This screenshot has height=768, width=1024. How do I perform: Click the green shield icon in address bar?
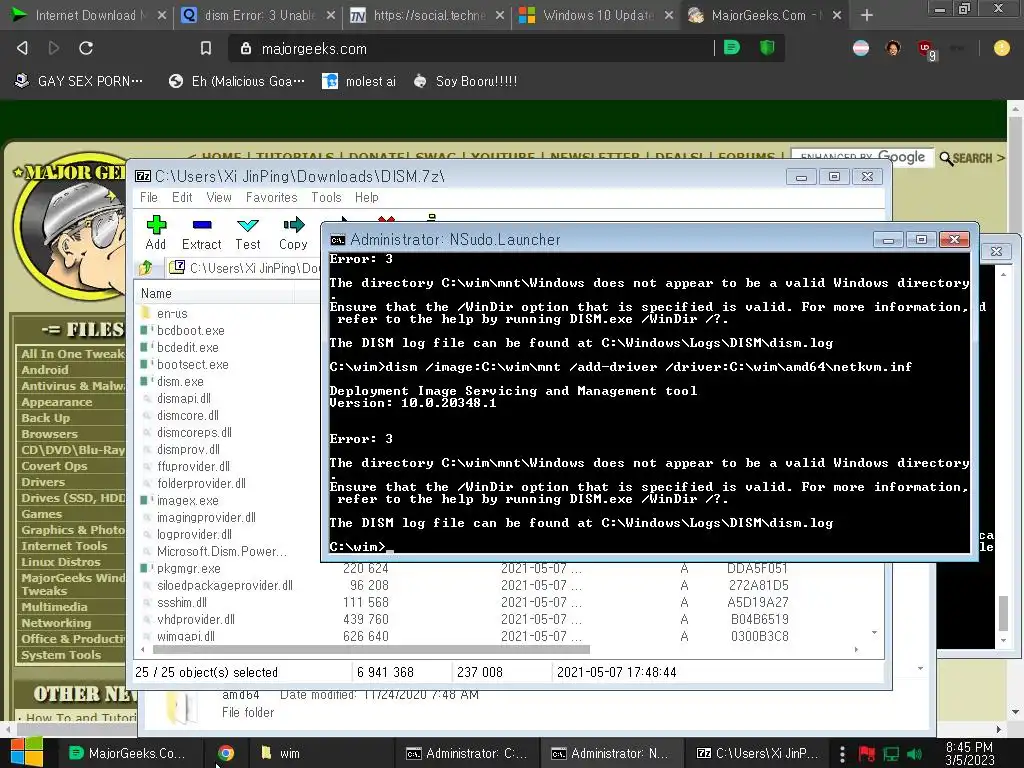[767, 48]
